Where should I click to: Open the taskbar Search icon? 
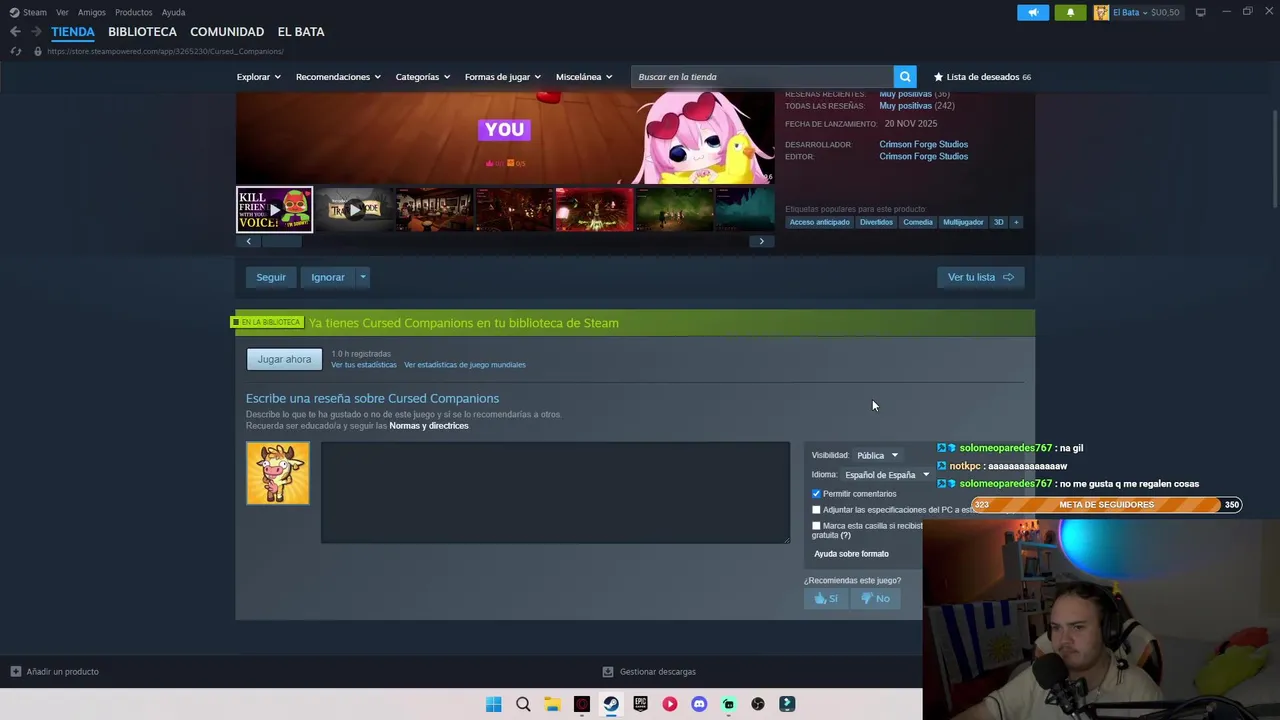point(523,704)
